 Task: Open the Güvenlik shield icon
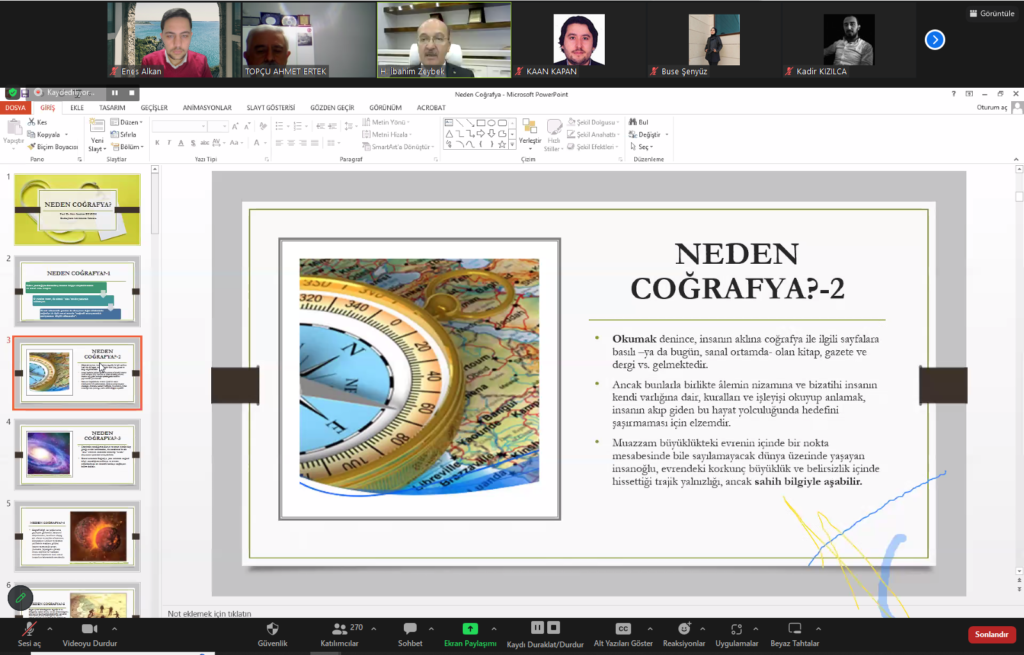[x=272, y=629]
